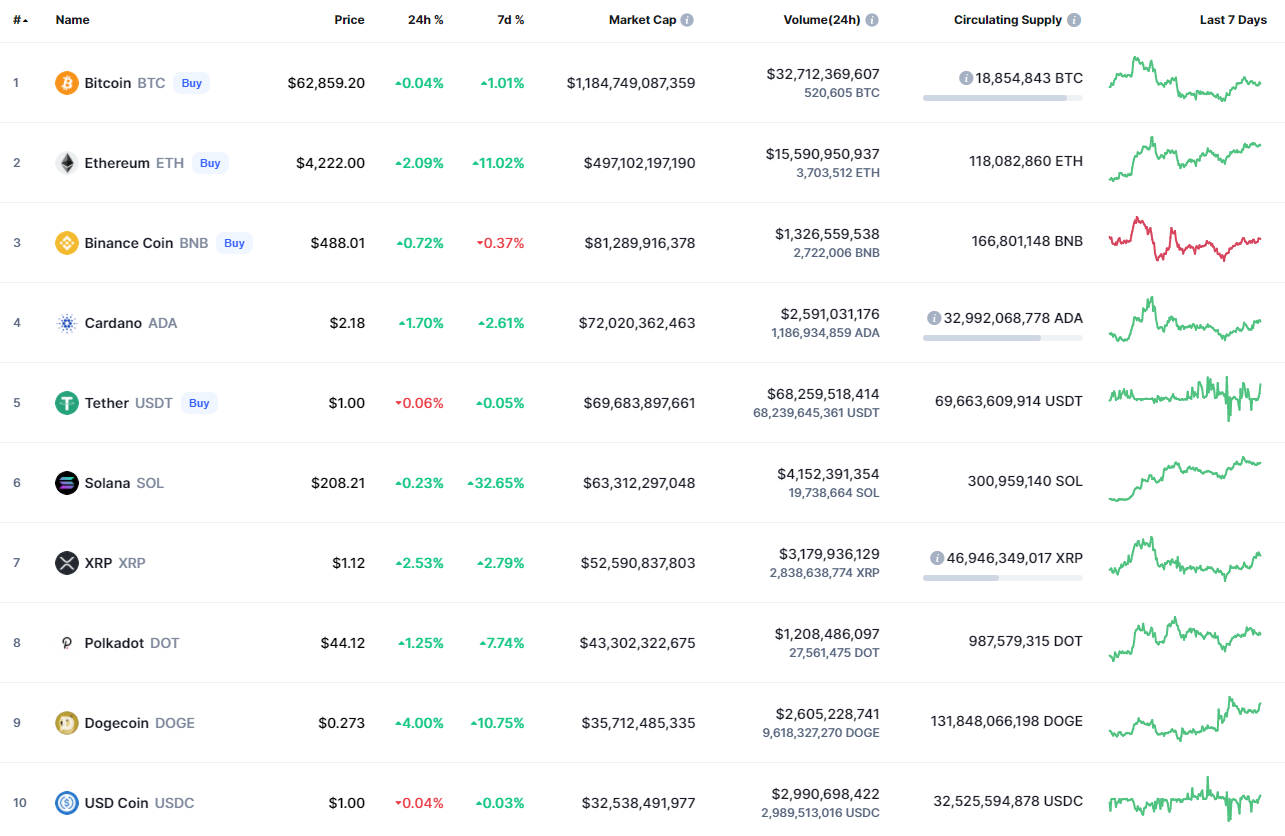This screenshot has width=1285, height=836.
Task: Open Cardano last 7 days chart
Action: pos(1185,319)
